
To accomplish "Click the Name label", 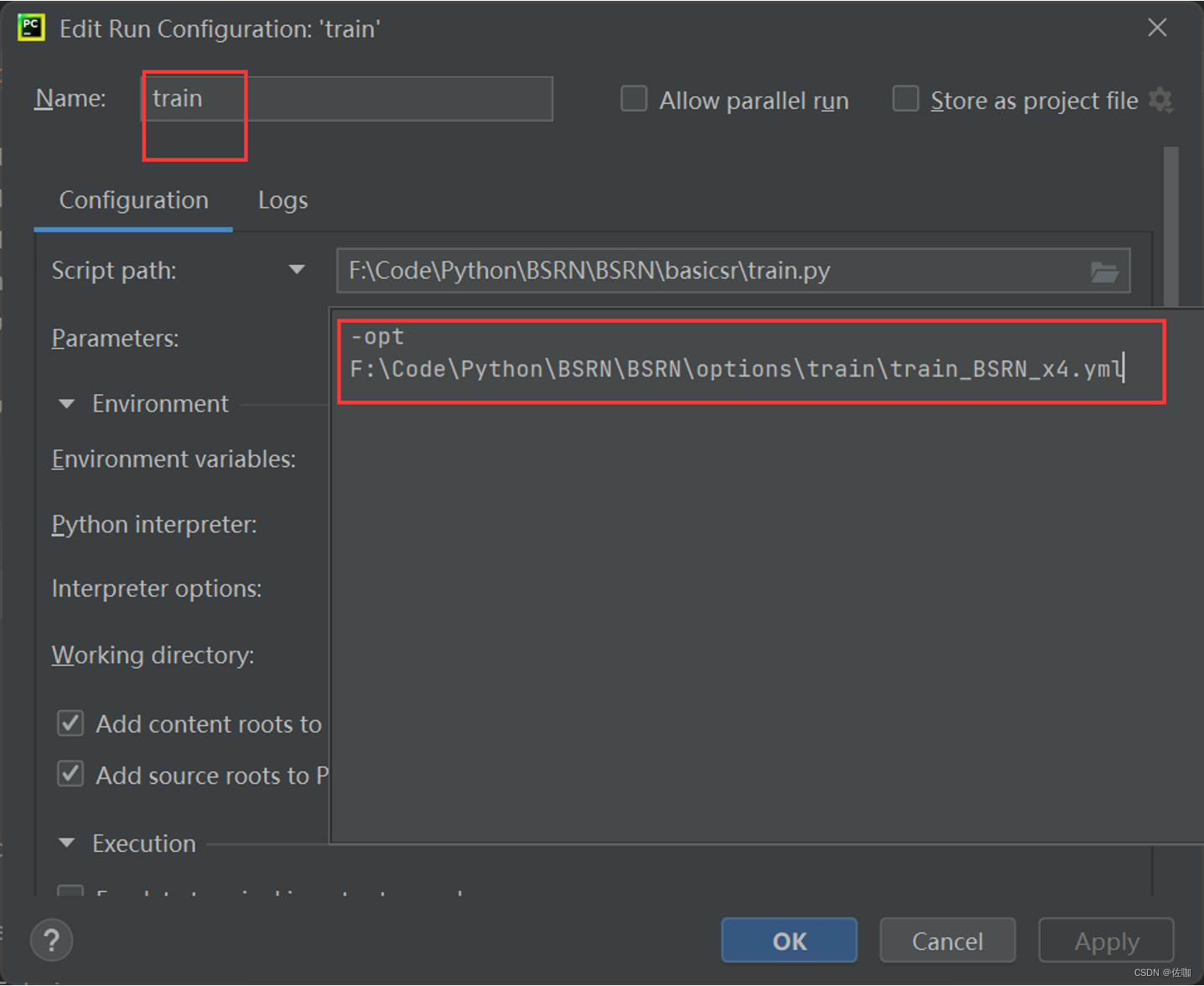I will (70, 99).
